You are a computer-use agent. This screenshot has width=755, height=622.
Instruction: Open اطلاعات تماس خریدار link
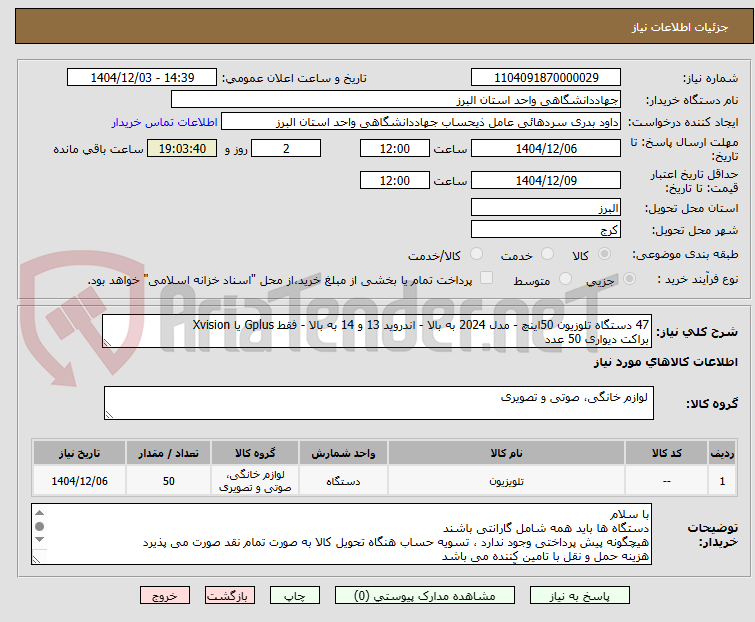coord(165,122)
